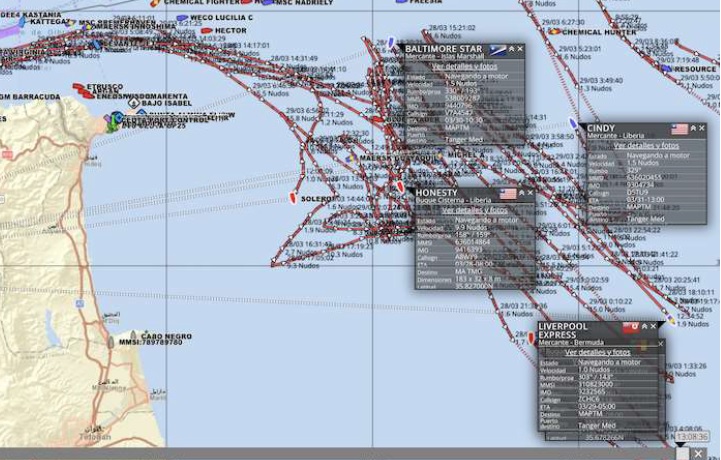
Task: Click the Marshall Islands flag on BALTIMORE STAR
Action: pos(497,49)
